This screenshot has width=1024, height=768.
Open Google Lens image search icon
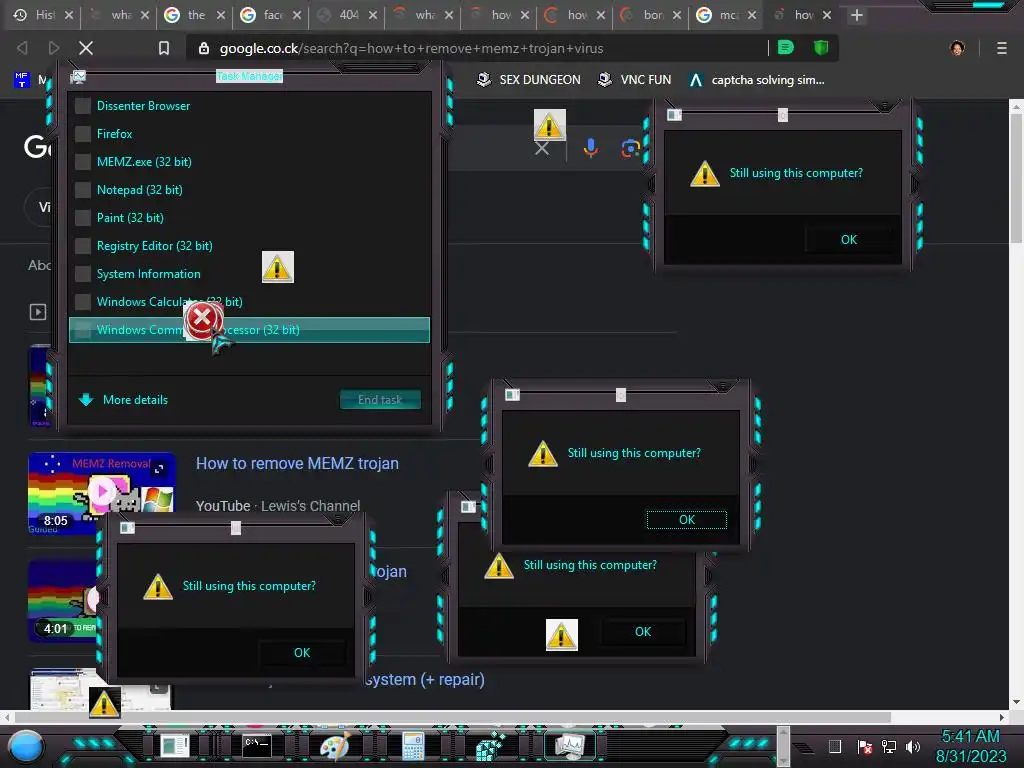tap(630, 148)
